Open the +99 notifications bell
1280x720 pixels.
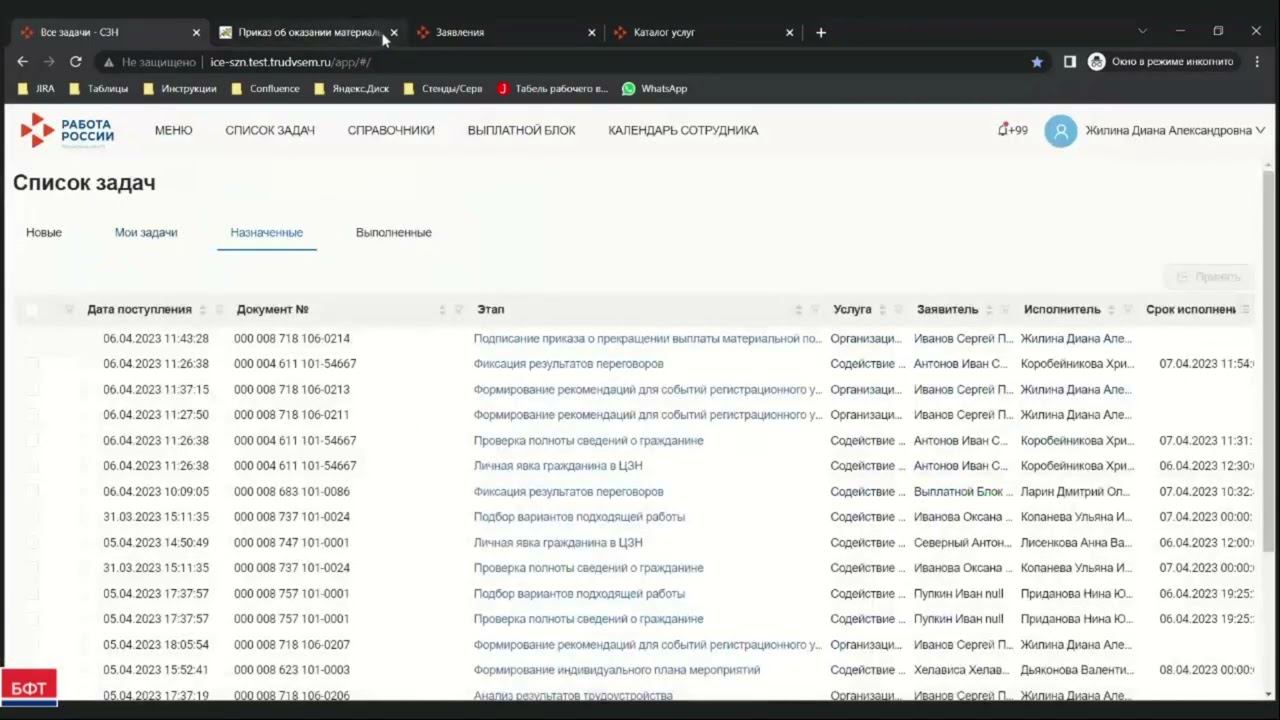click(1012, 130)
